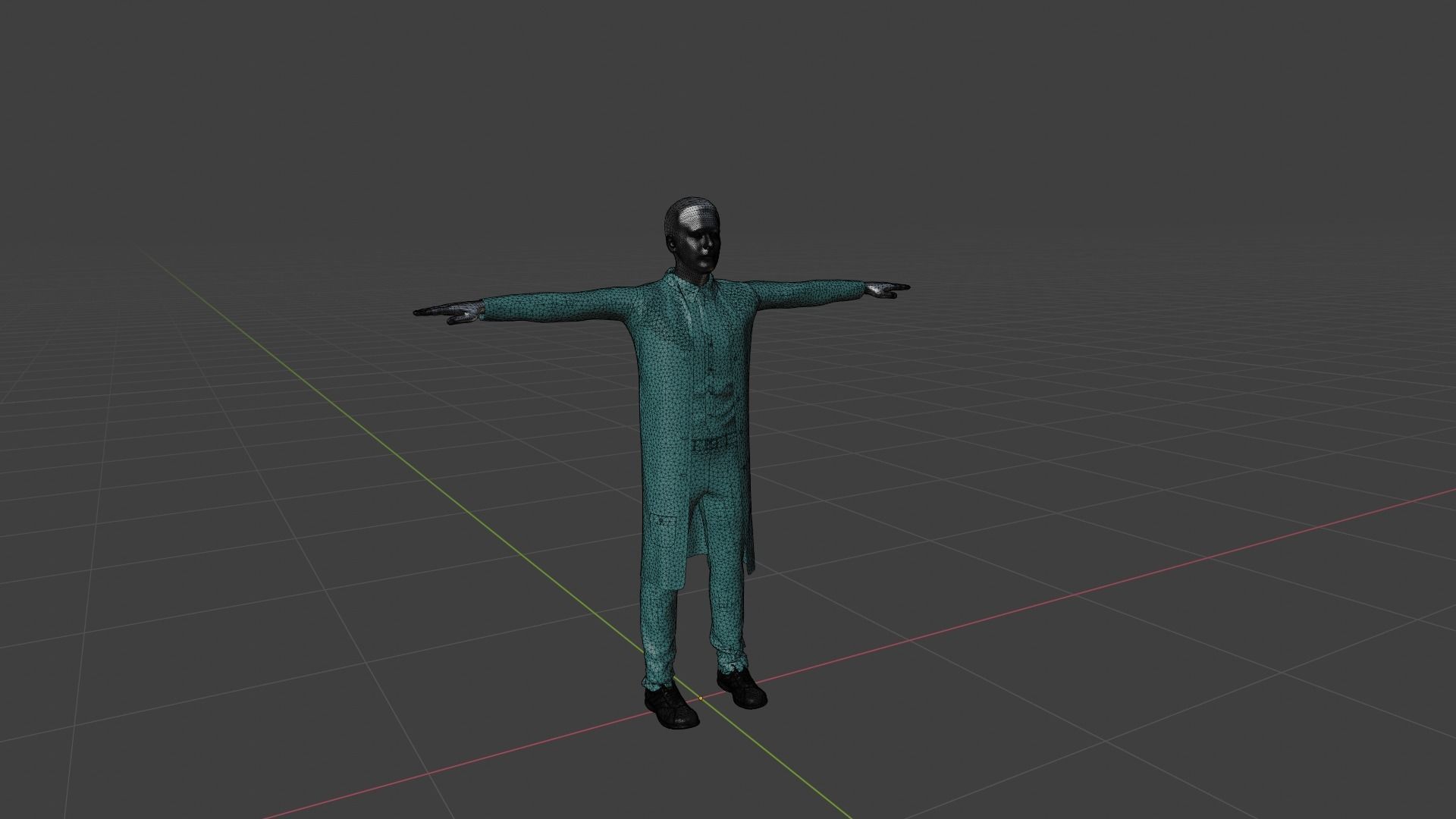Click the pocket on the teal coat
Viewport: 1456px width, 819px height.
[663, 532]
